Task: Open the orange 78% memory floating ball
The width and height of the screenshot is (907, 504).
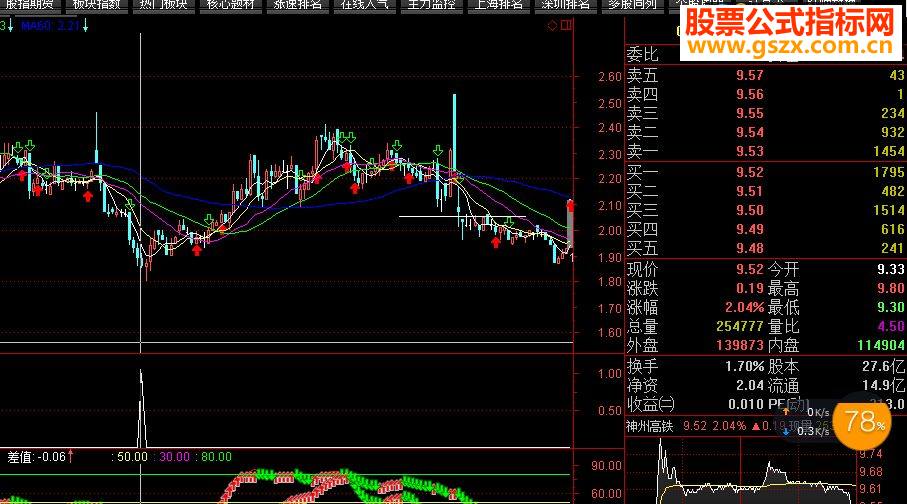Action: pos(862,422)
